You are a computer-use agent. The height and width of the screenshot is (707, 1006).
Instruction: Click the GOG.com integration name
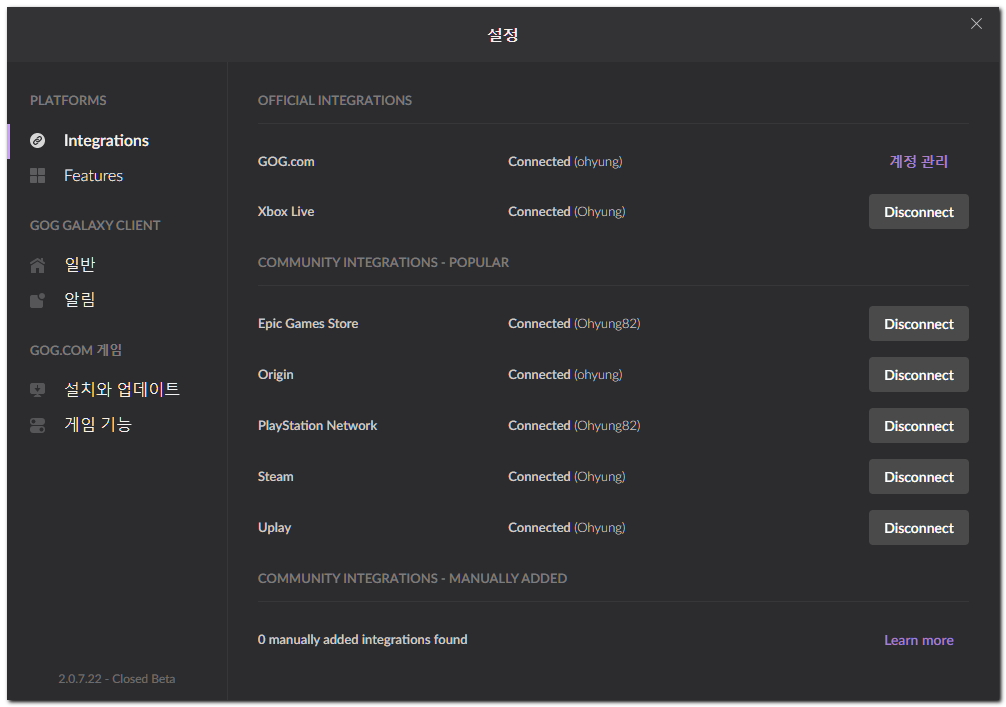pyautogui.click(x=286, y=162)
